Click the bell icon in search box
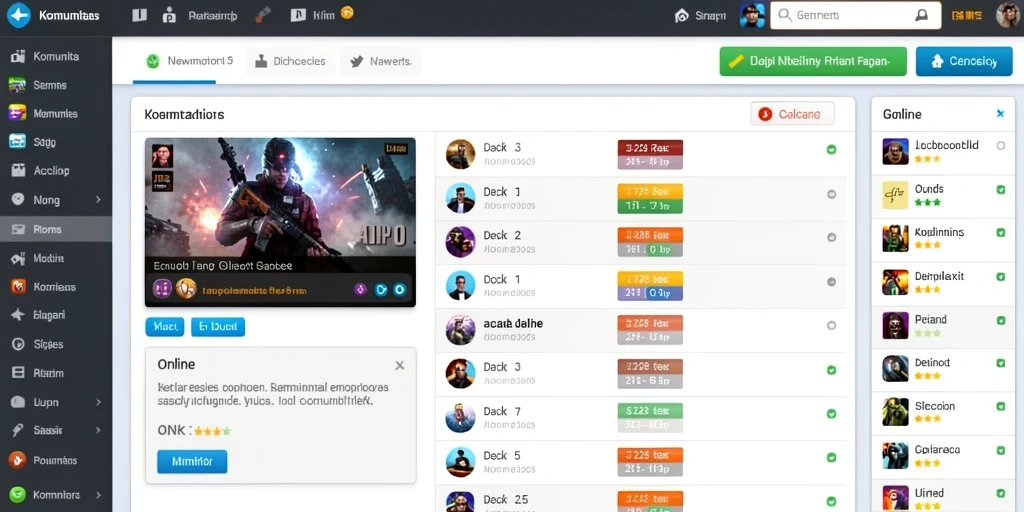The height and width of the screenshot is (512, 1024). 921,15
